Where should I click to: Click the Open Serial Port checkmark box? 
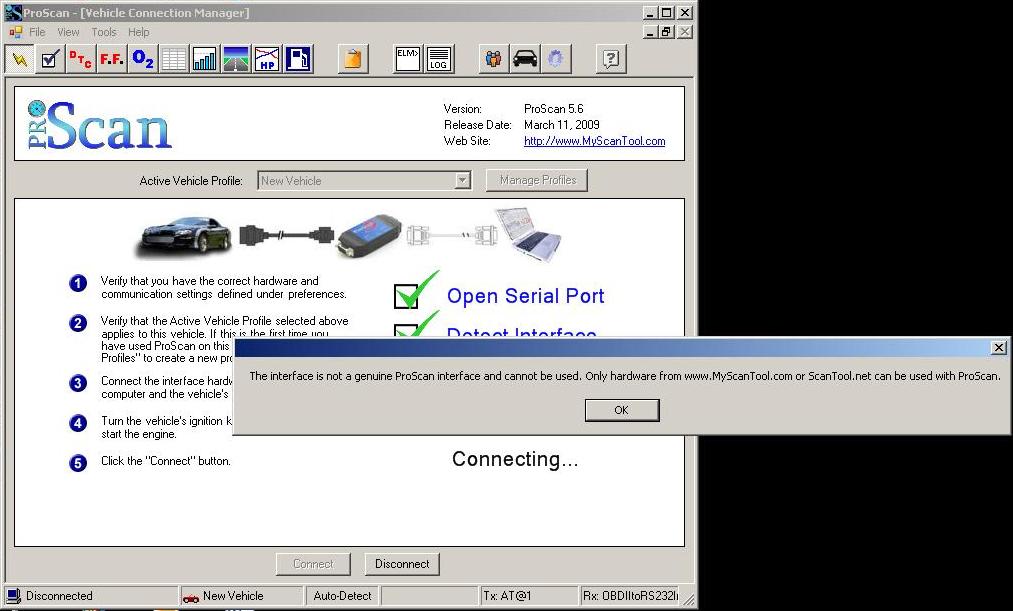(x=407, y=296)
